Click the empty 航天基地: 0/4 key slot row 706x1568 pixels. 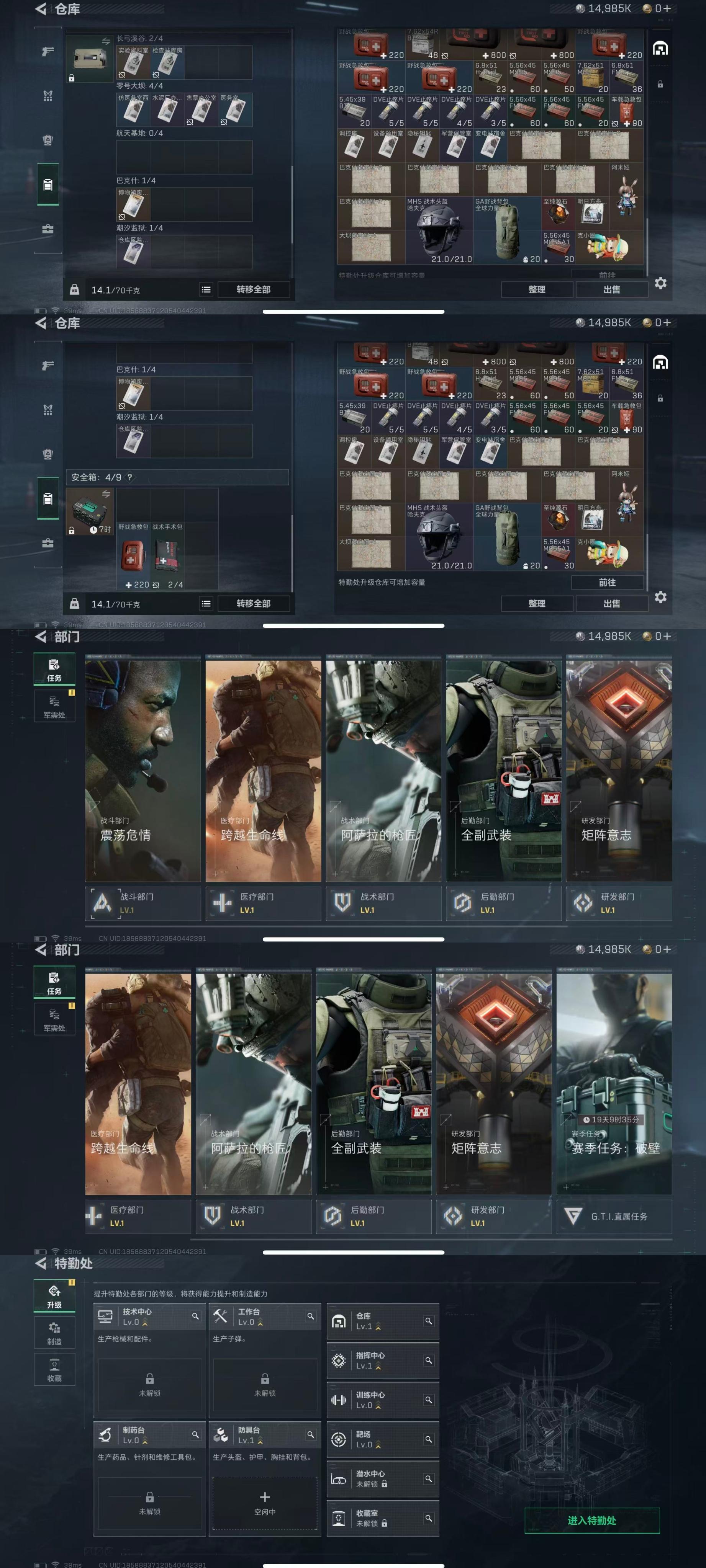(x=185, y=157)
